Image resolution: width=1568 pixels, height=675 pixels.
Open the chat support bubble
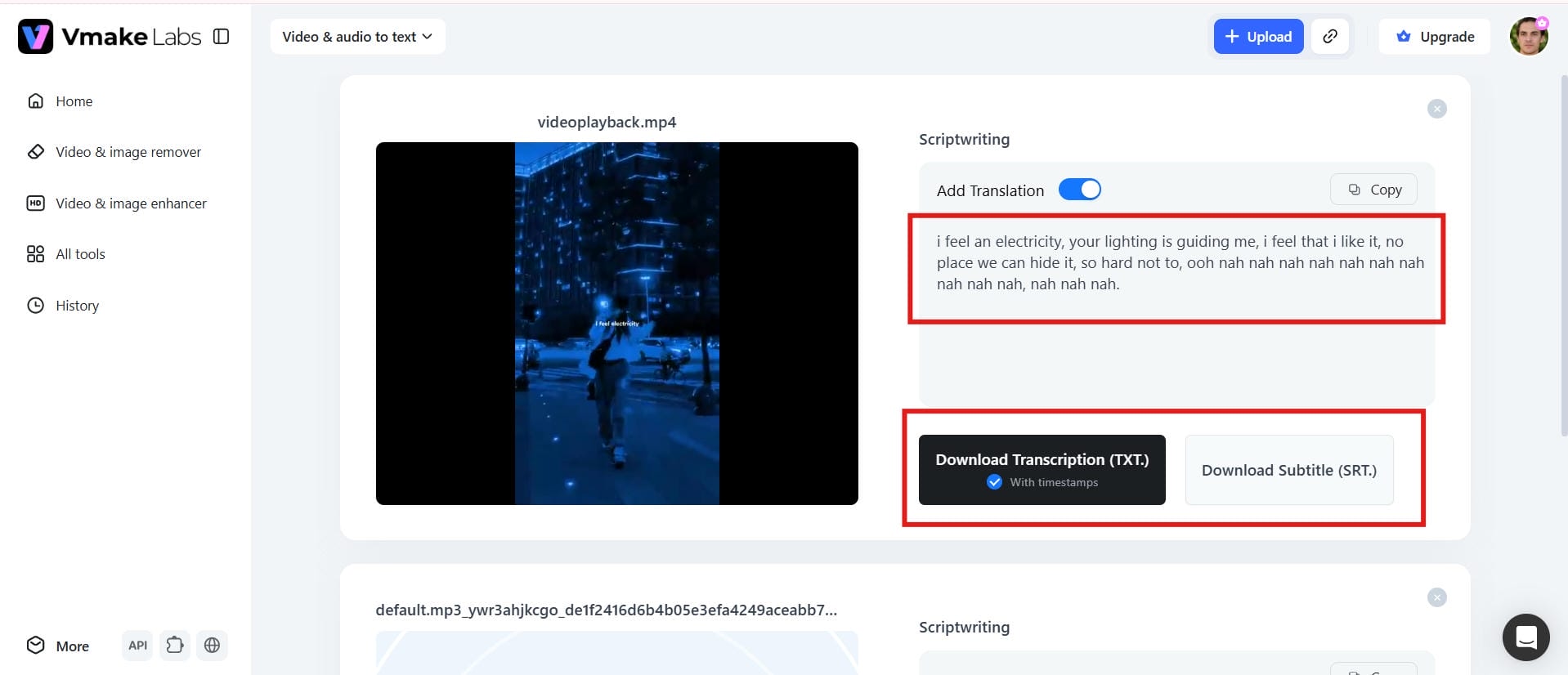1525,637
